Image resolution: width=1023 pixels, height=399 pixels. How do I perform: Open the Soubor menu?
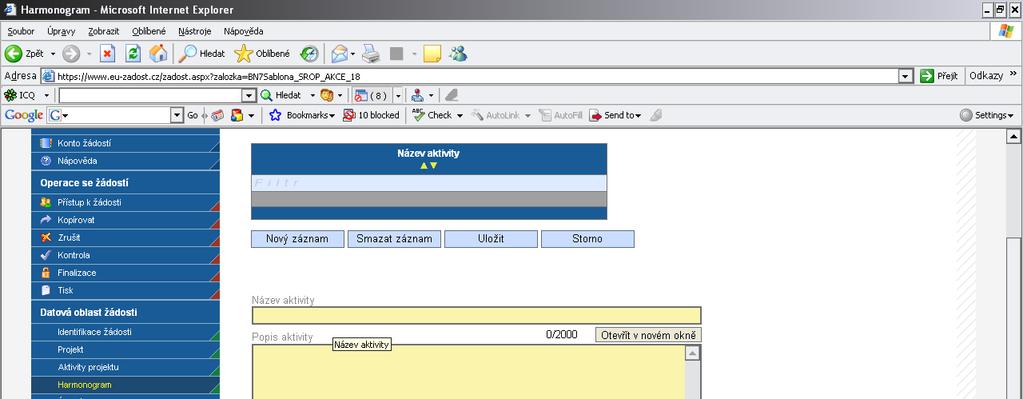coord(21,31)
